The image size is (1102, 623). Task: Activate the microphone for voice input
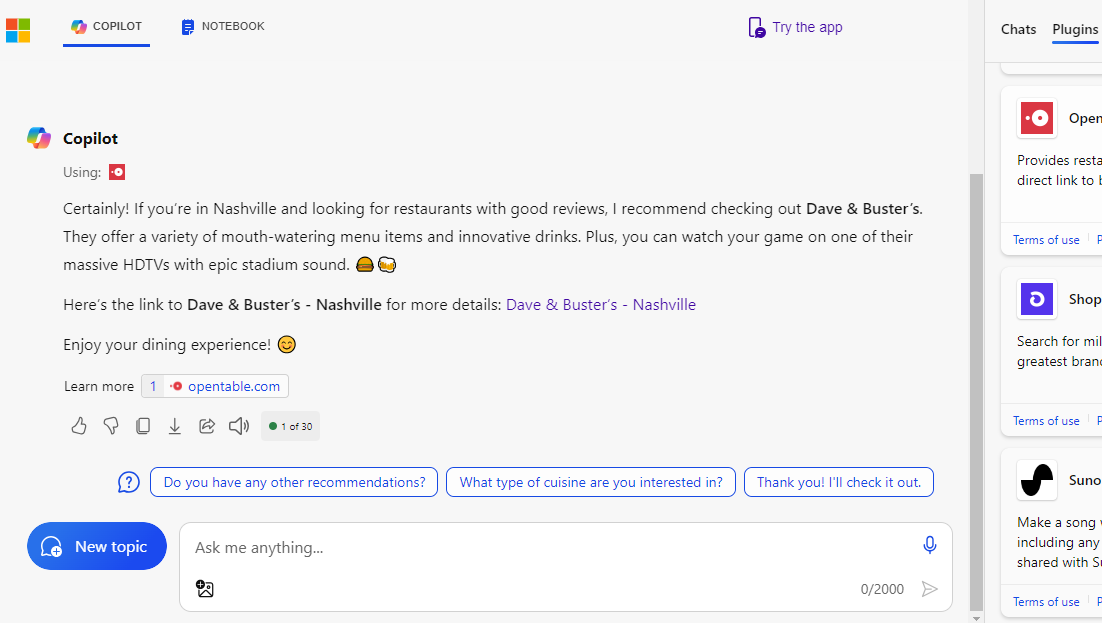pos(929,545)
